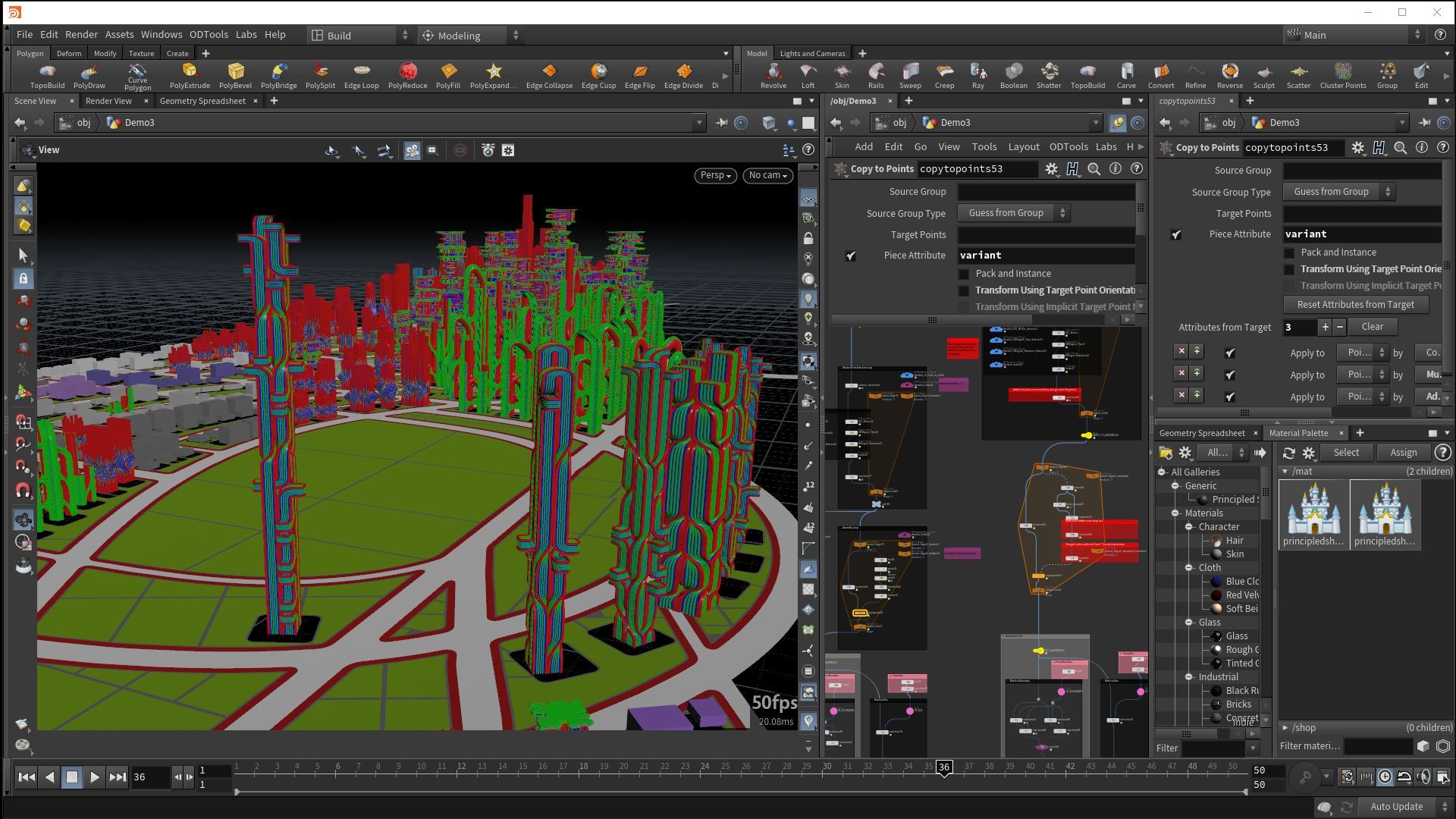Image resolution: width=1456 pixels, height=819 pixels.
Task: Click the Clear button in Attributes
Action: (1372, 326)
